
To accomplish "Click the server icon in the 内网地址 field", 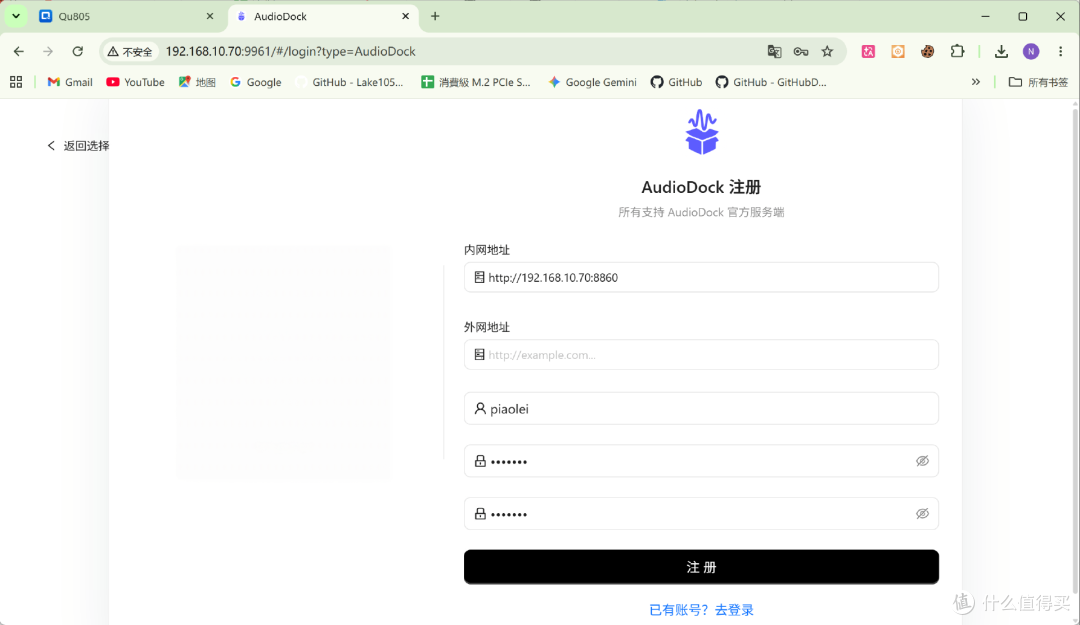I will pyautogui.click(x=479, y=277).
